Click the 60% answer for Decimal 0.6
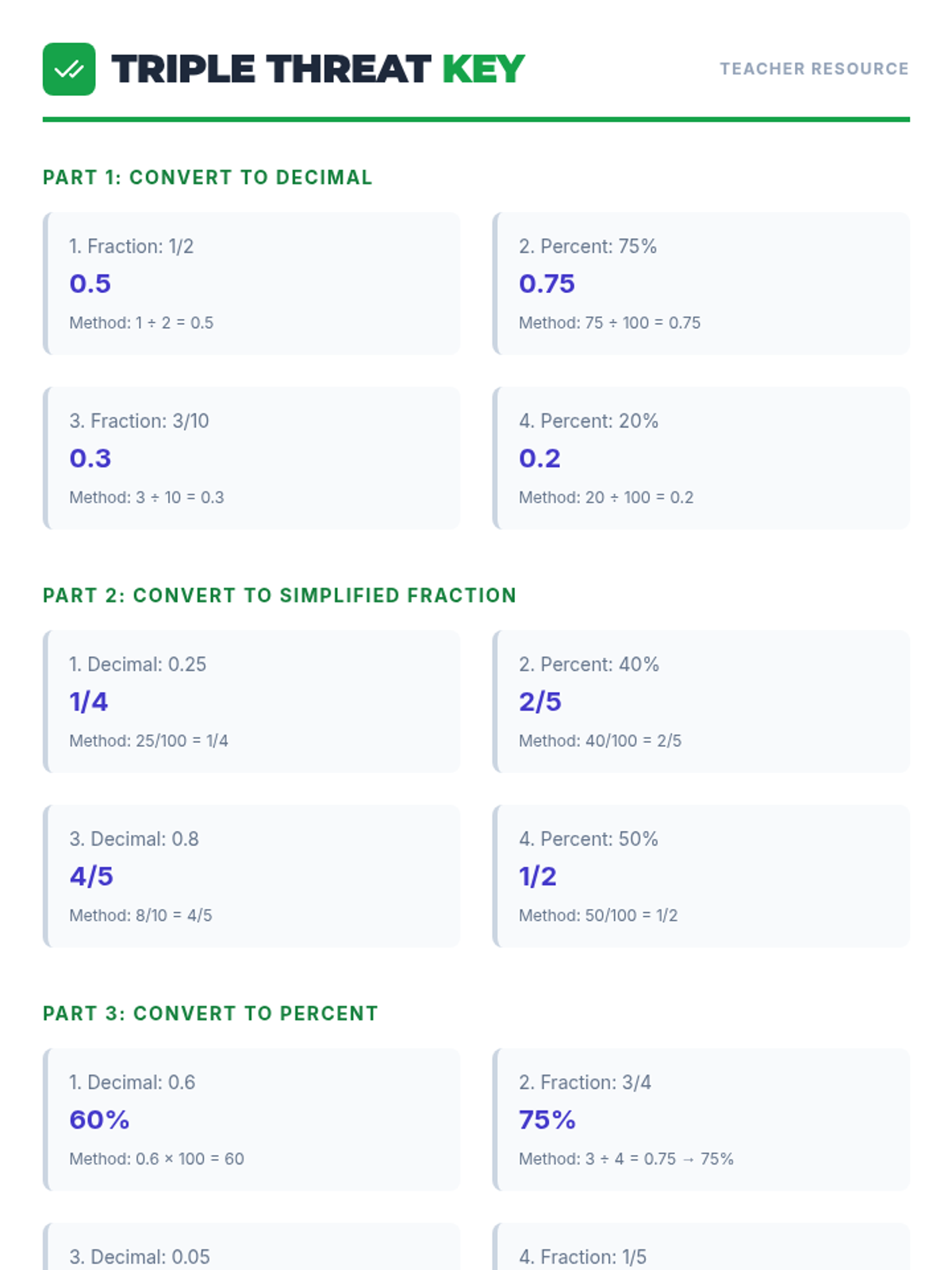 click(99, 1120)
